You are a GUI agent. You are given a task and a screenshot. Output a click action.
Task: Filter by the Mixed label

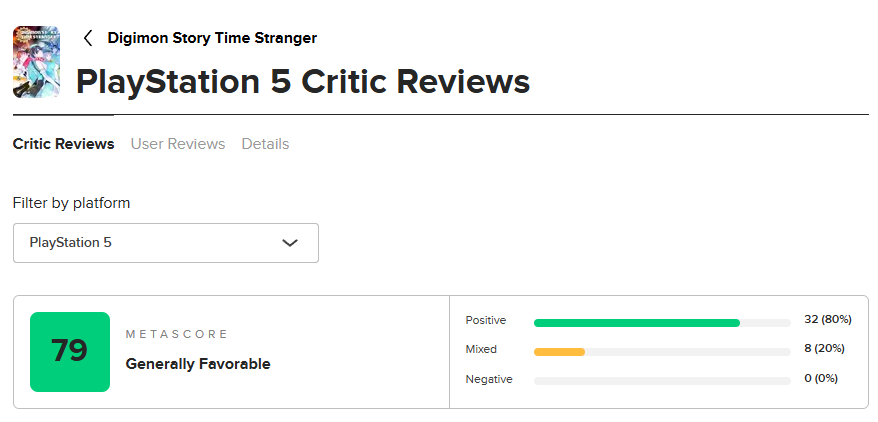(x=481, y=349)
